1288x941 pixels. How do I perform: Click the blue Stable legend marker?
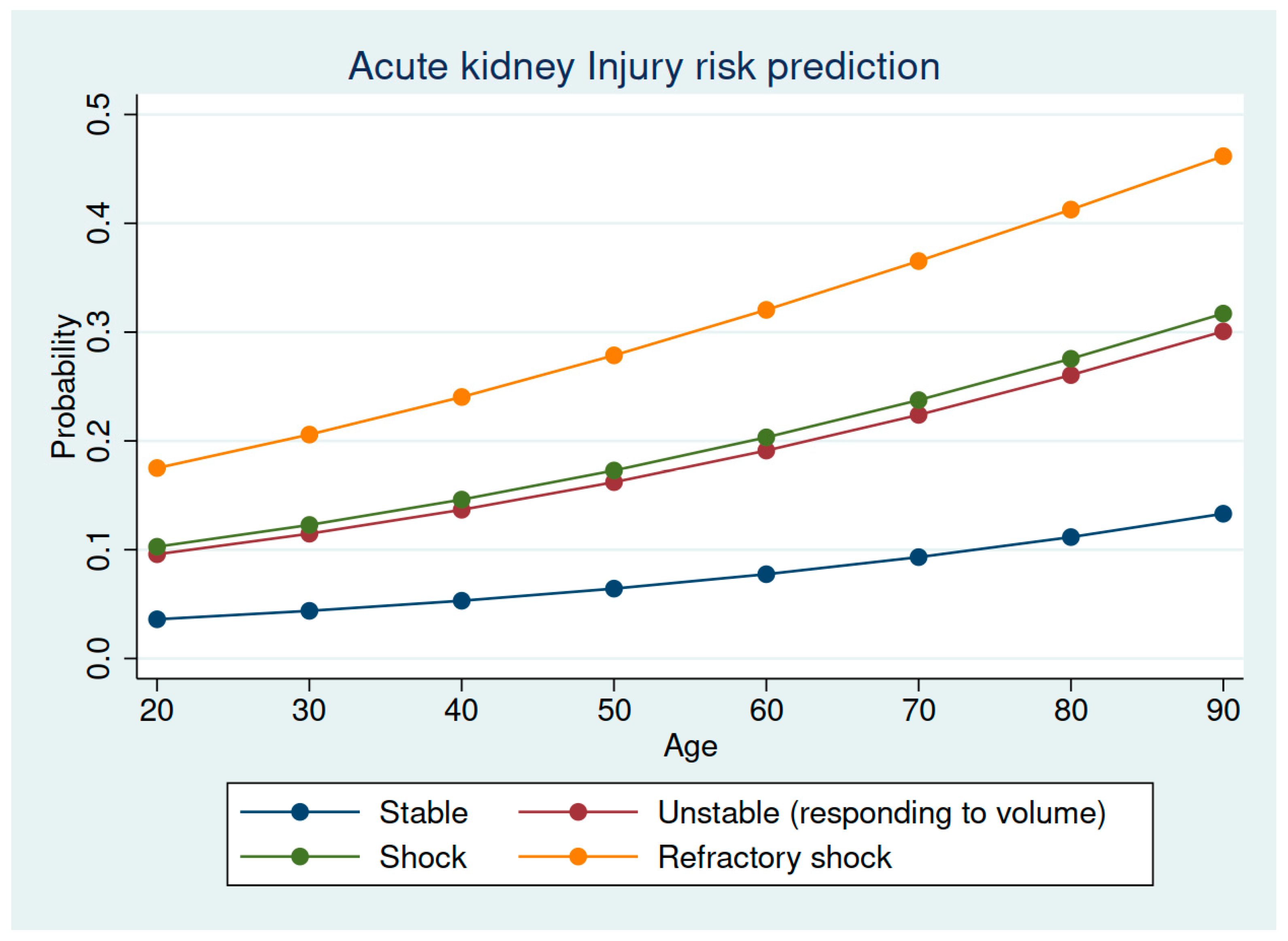(300, 812)
